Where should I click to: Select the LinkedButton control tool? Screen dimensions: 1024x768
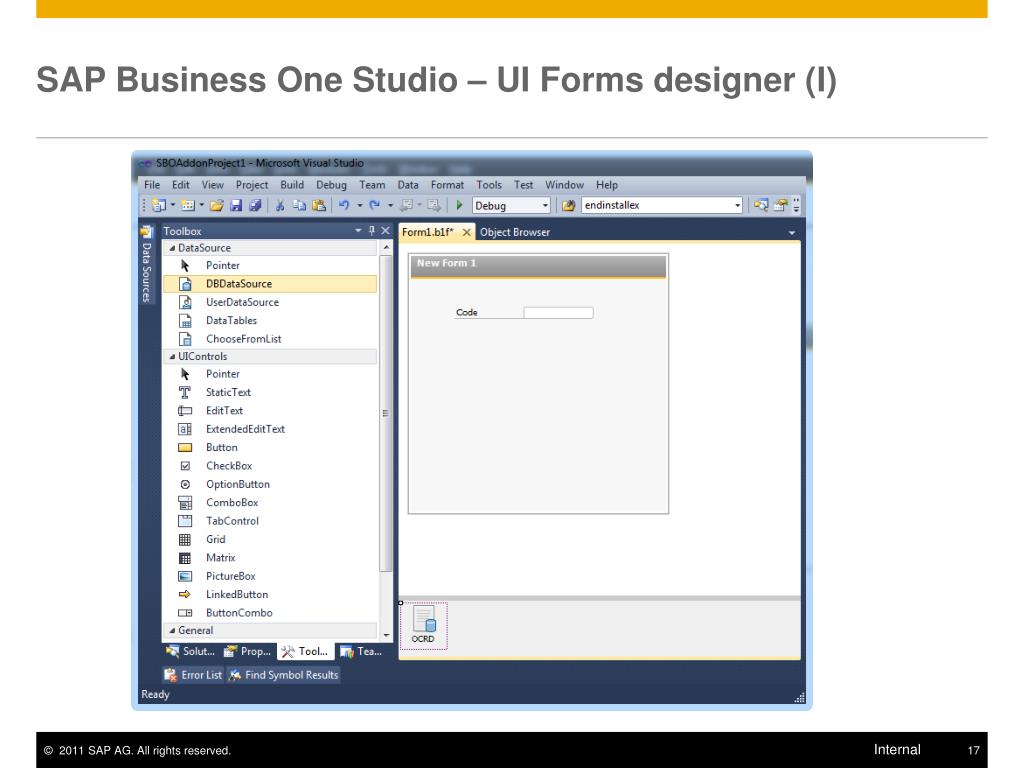pyautogui.click(x=270, y=594)
